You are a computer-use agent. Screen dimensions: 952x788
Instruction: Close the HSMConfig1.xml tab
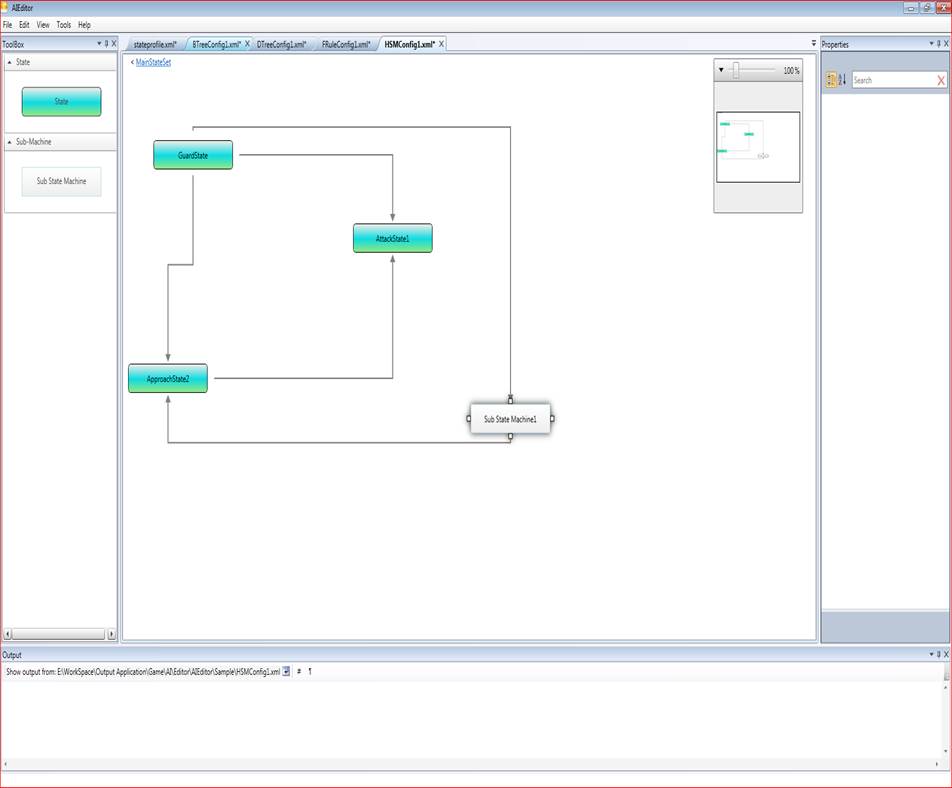[441, 44]
